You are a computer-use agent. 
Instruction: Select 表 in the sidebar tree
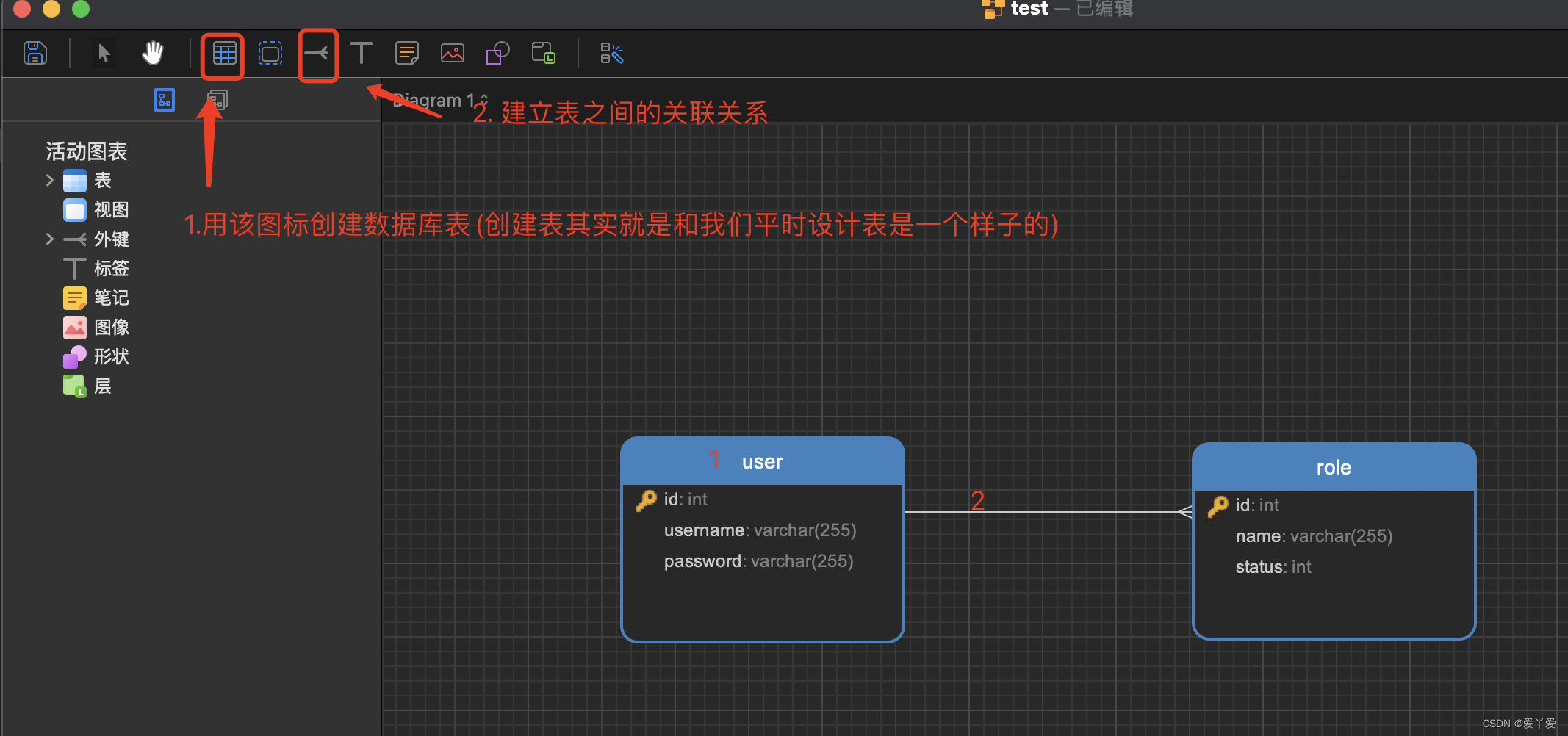103,180
